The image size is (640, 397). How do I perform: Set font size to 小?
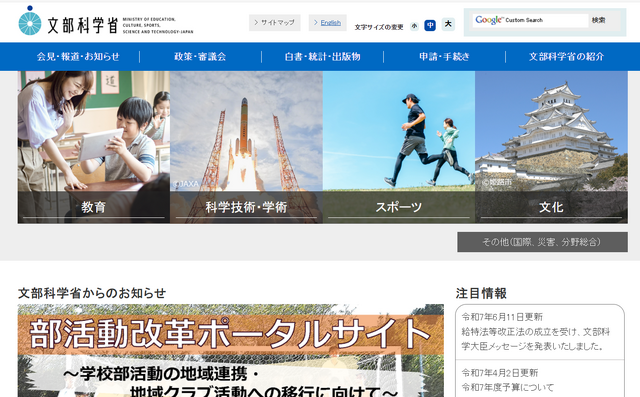coord(414,26)
